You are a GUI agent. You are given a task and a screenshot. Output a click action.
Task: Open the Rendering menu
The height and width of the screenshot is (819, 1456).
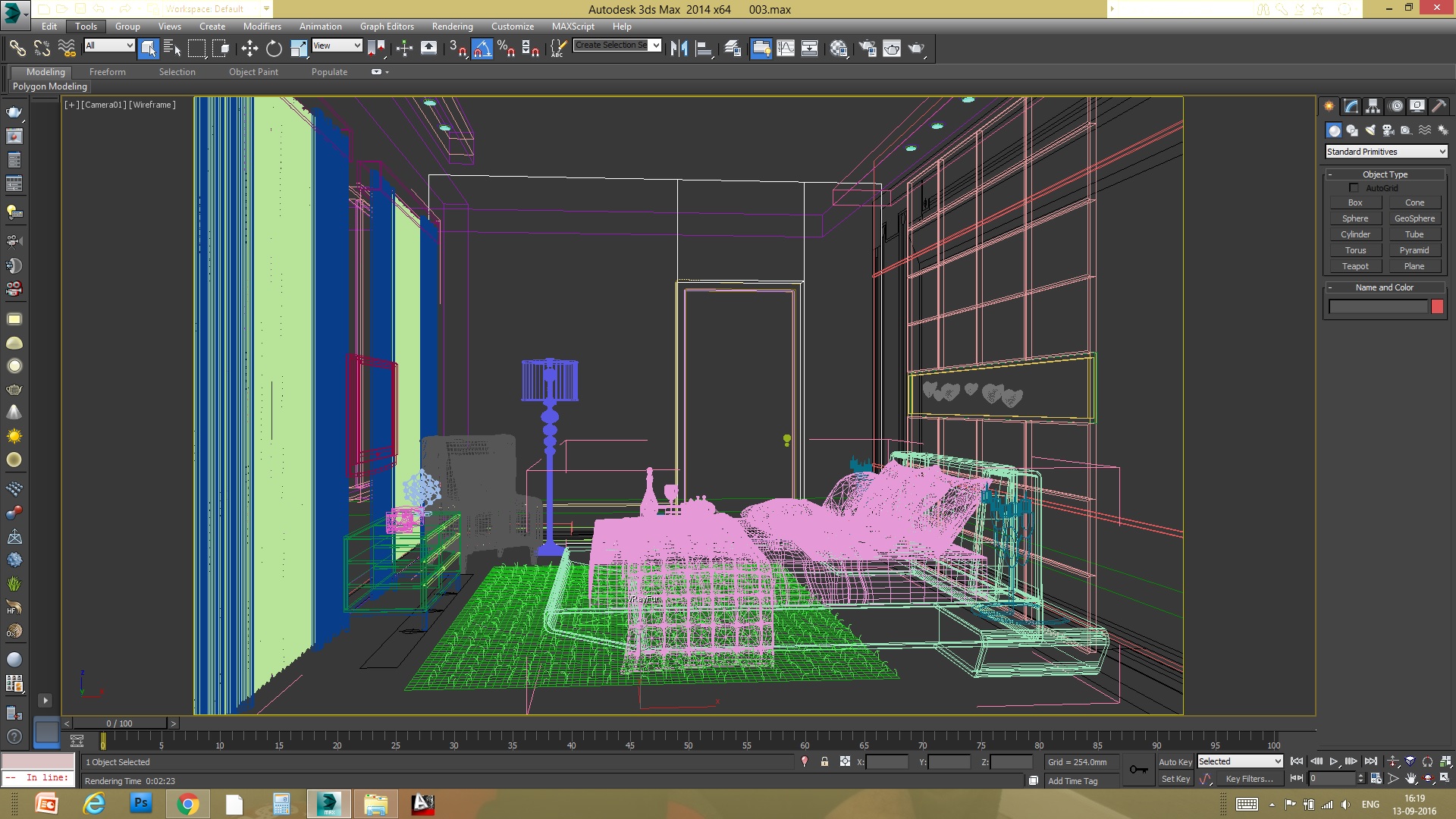click(452, 26)
